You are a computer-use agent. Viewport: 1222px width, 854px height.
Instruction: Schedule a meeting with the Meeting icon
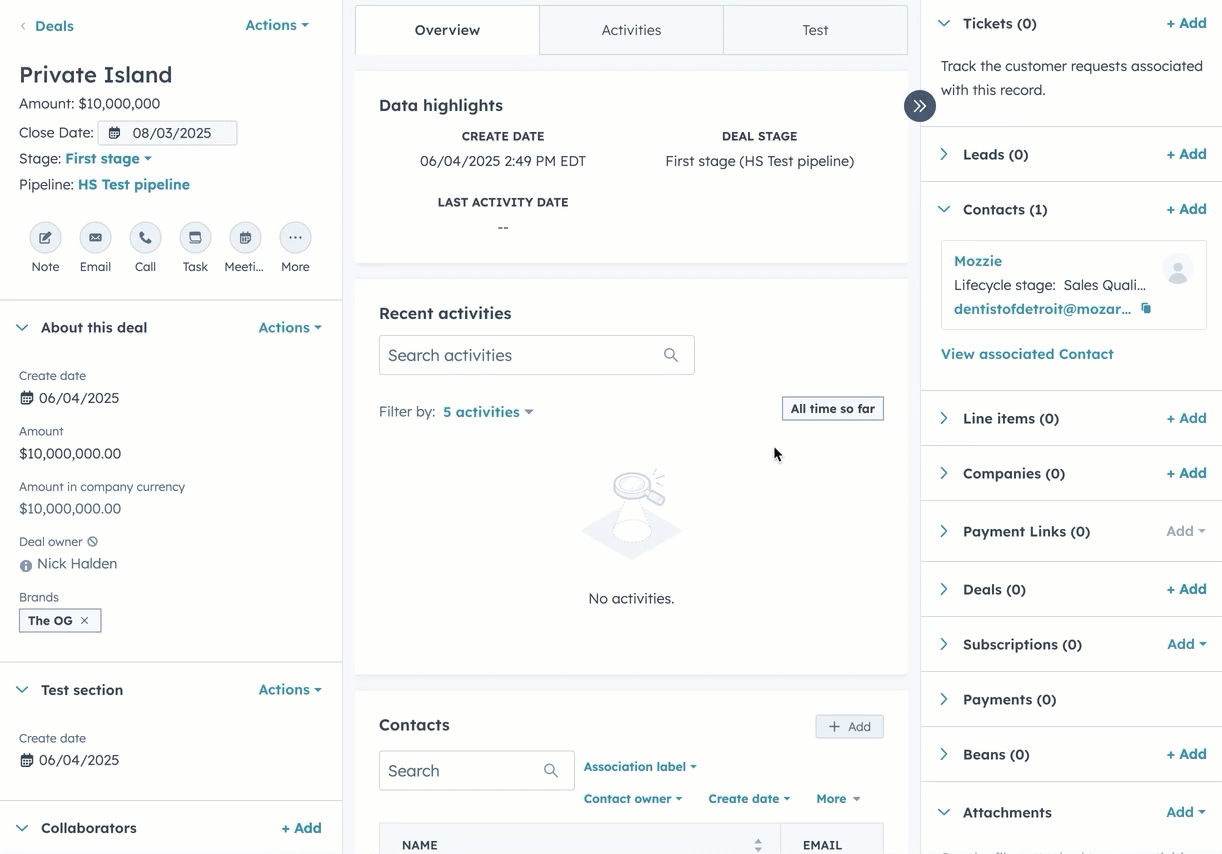tap(244, 238)
